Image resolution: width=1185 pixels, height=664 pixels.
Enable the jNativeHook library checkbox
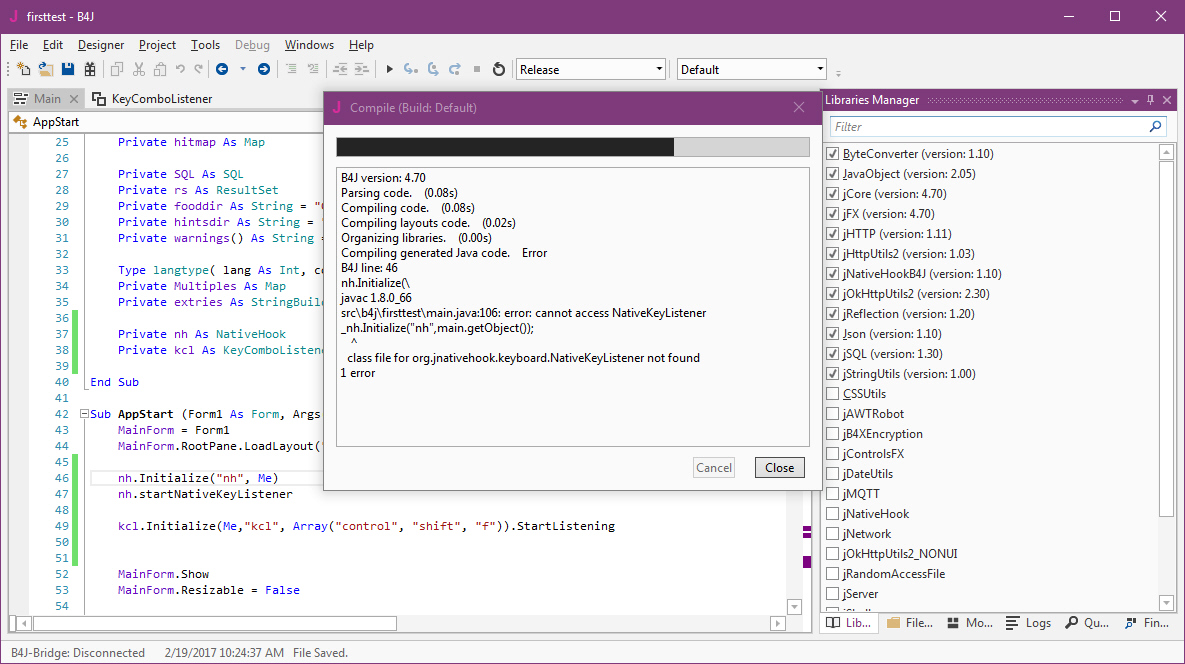click(x=833, y=514)
